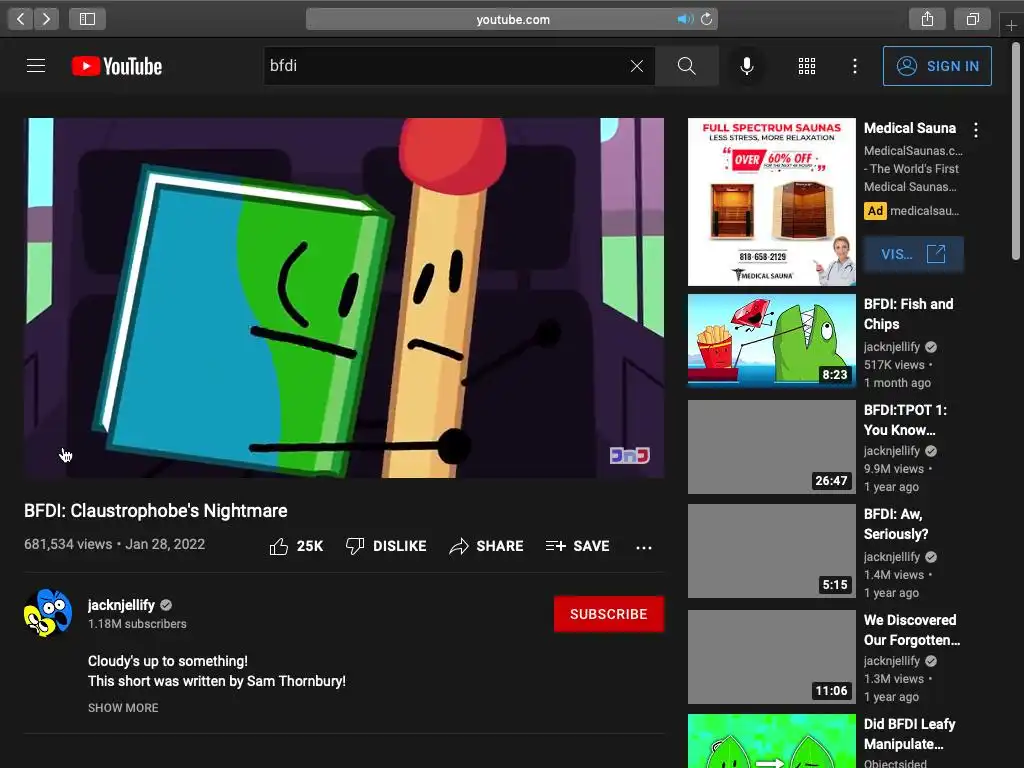Image resolution: width=1024 pixels, height=768 pixels.
Task: Clear the search query with X
Action: [x=637, y=66]
